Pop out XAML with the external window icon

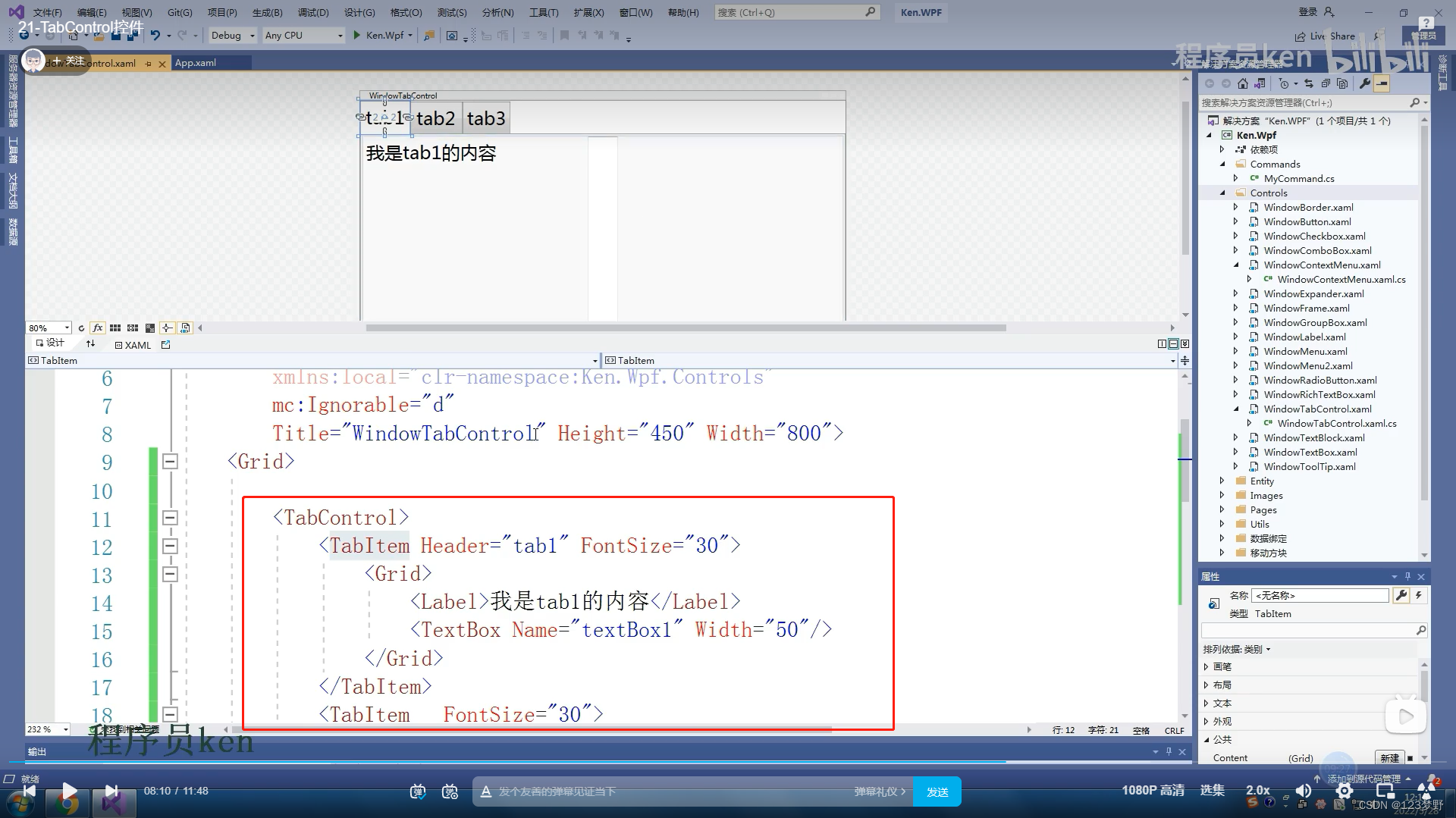point(166,345)
